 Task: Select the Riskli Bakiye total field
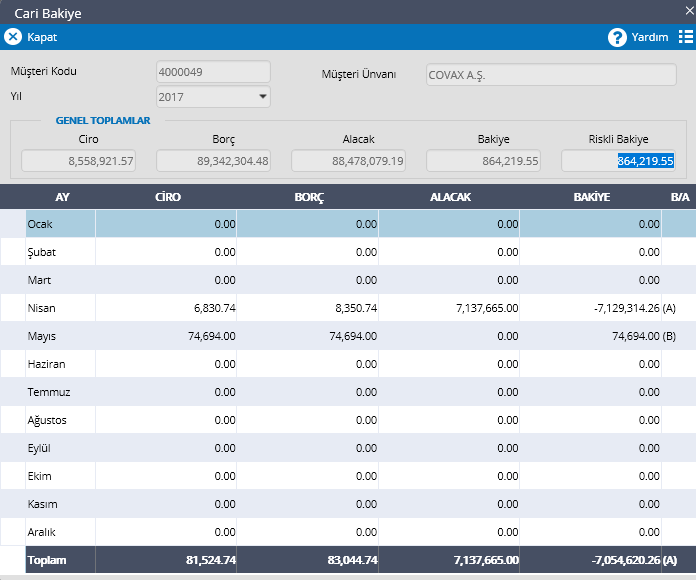[x=618, y=161]
